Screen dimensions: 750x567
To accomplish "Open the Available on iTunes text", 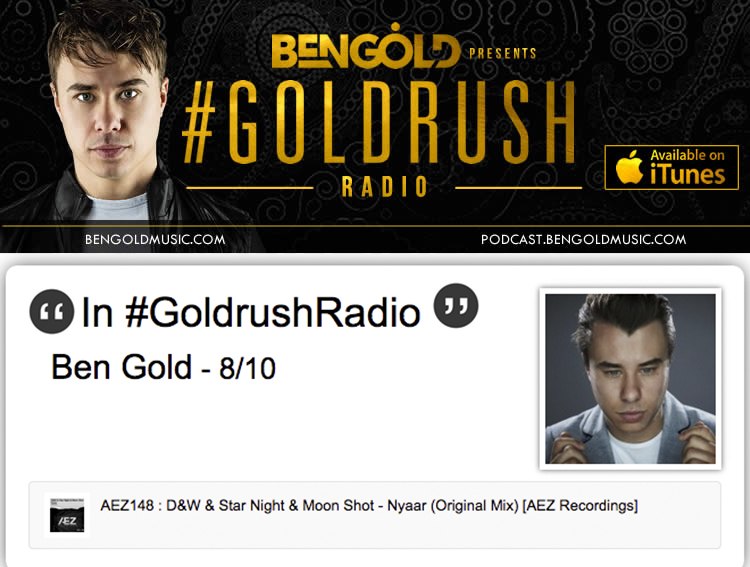I will tap(687, 167).
